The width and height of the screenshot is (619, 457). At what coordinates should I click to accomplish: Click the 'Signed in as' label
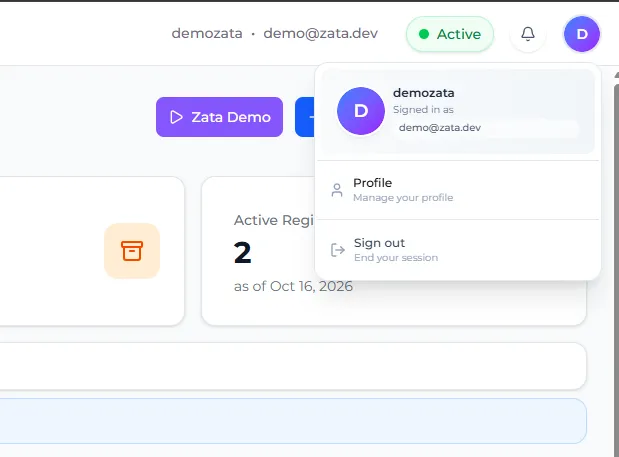[423, 110]
